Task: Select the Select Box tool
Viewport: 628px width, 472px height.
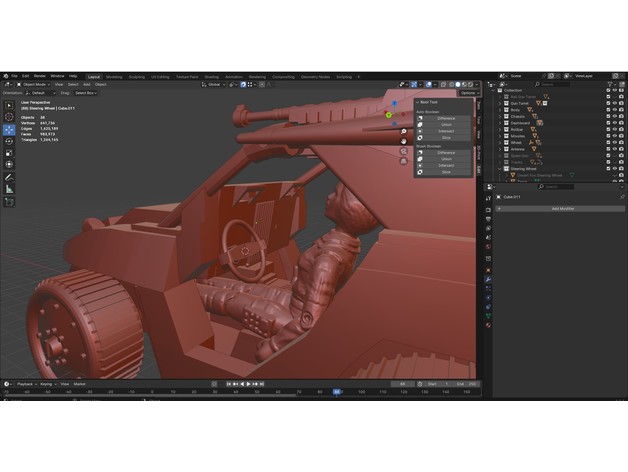Action: (9, 105)
